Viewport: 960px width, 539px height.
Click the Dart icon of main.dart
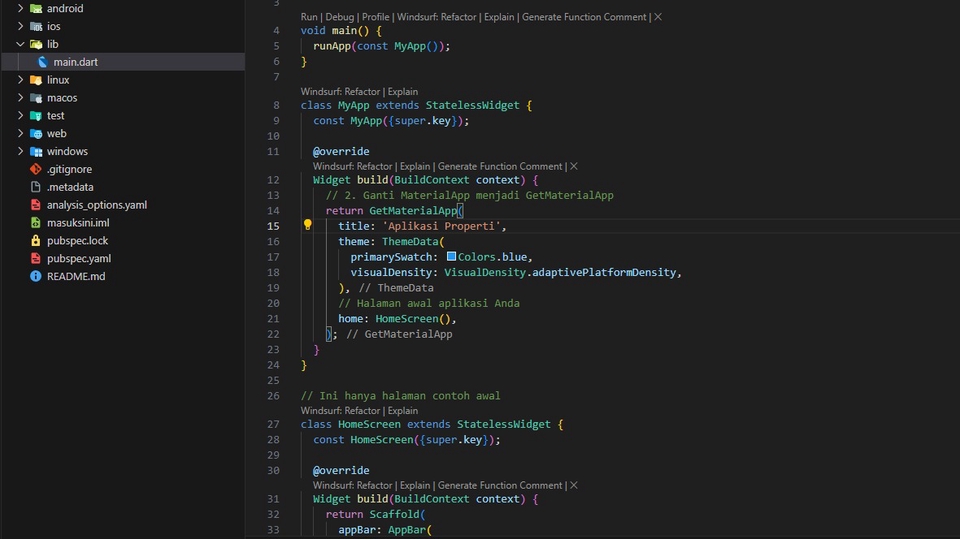click(42, 62)
